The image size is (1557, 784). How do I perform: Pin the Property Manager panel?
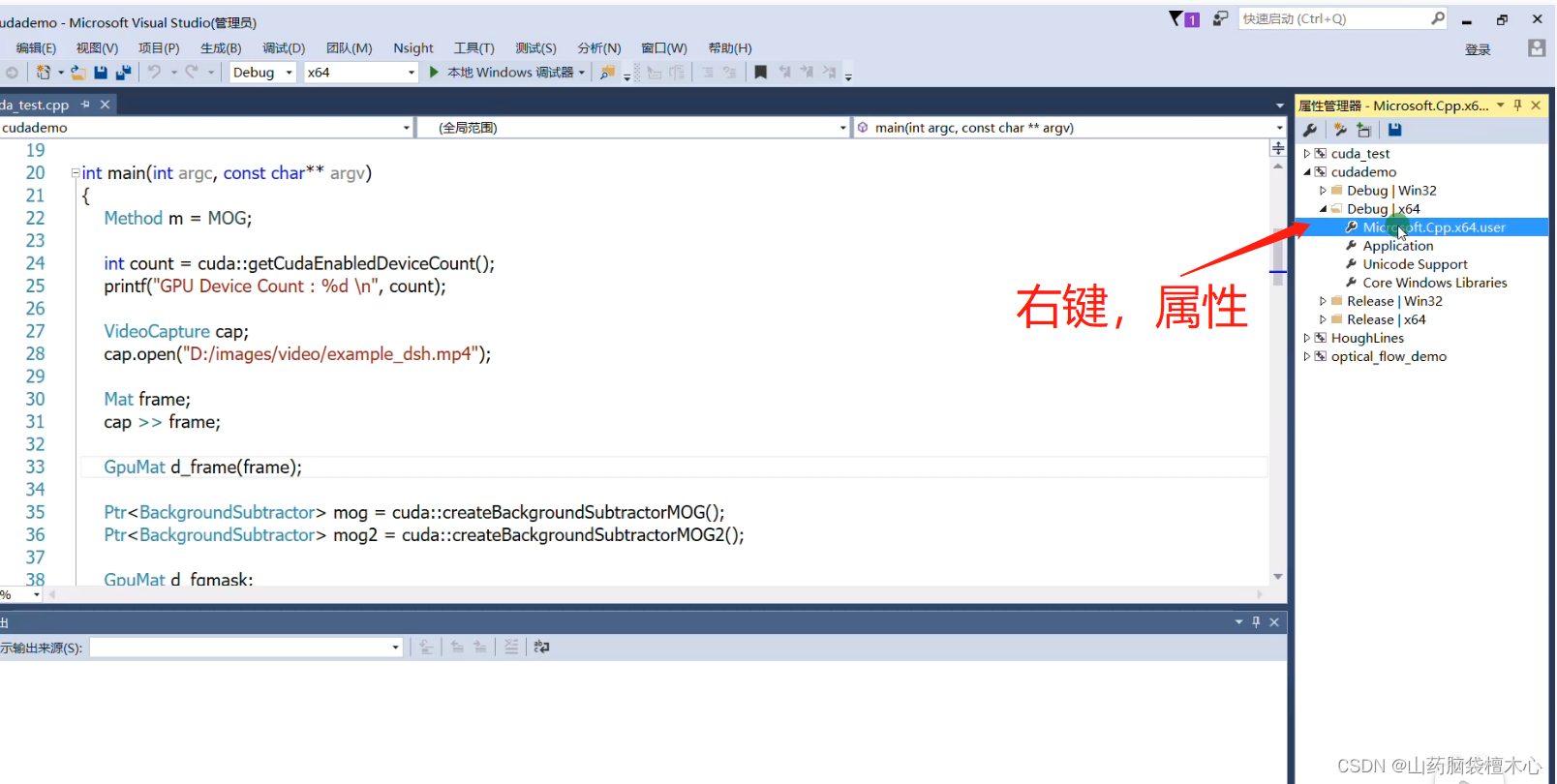coord(1517,106)
